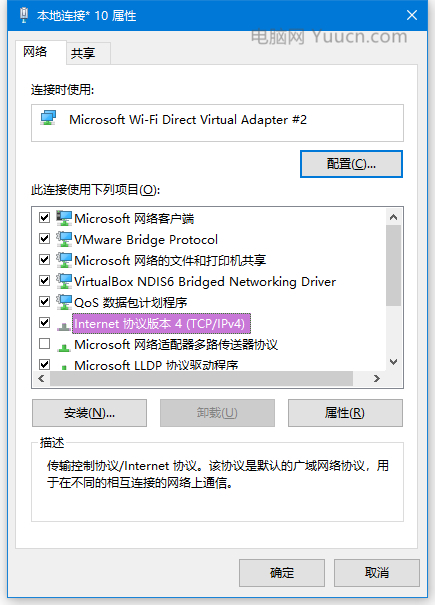The image size is (435, 605).
Task: Click the QoS 数据包计划程序 icon
Action: 64,302
